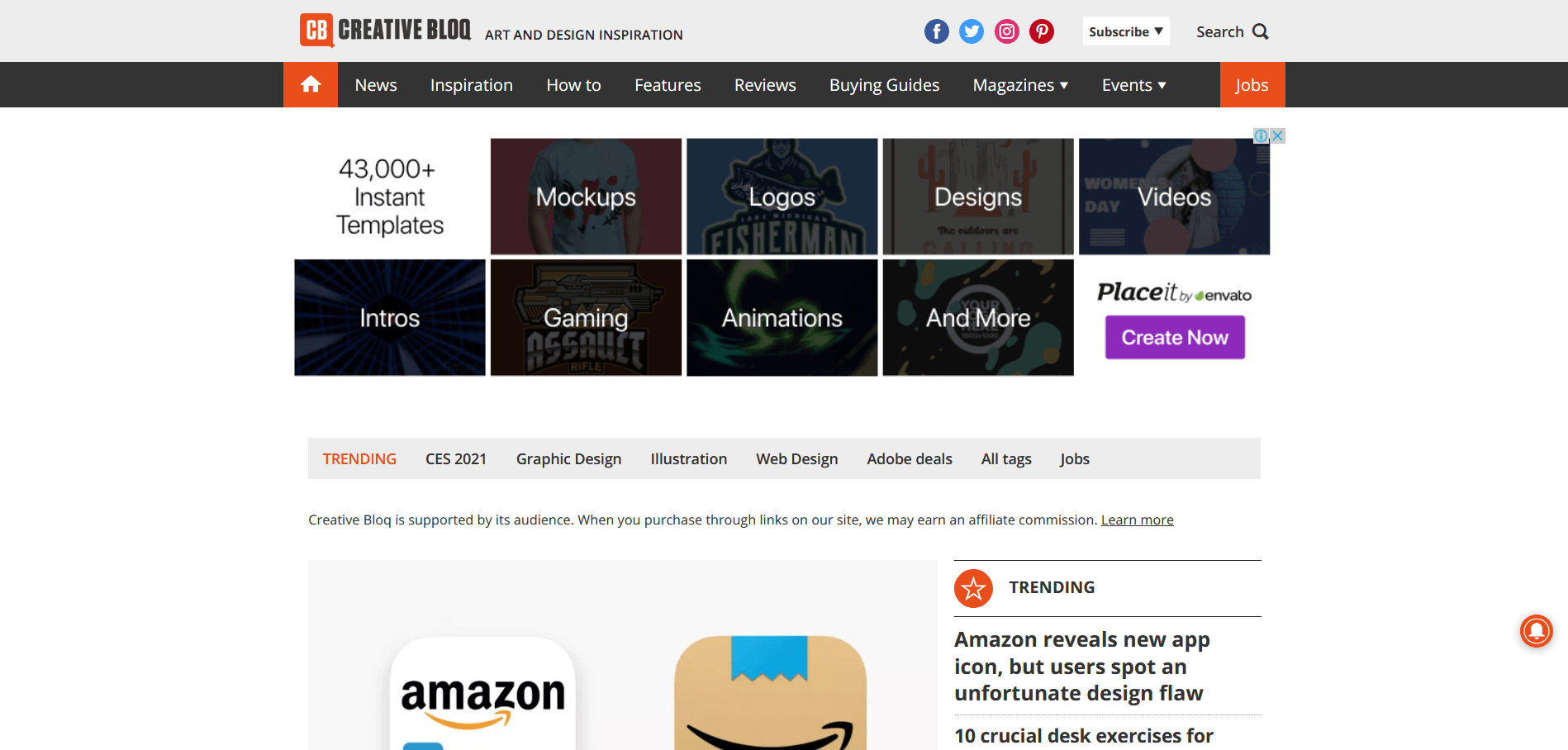Select the Web Design trending tag
This screenshot has width=1568, height=750.
[x=796, y=458]
